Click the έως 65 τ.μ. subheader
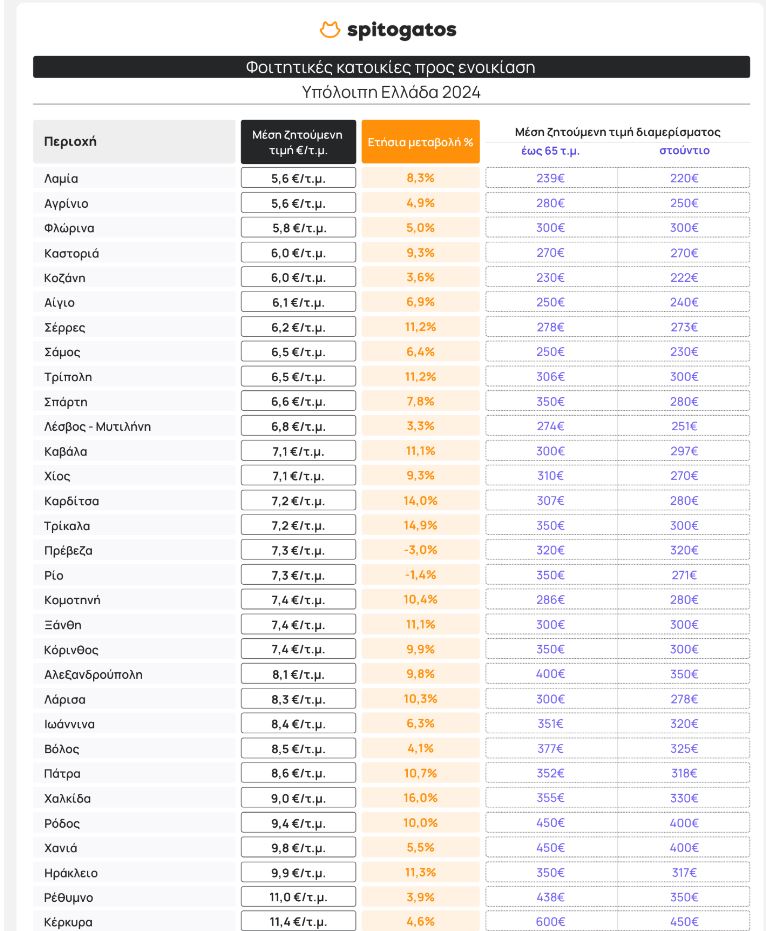 point(550,150)
